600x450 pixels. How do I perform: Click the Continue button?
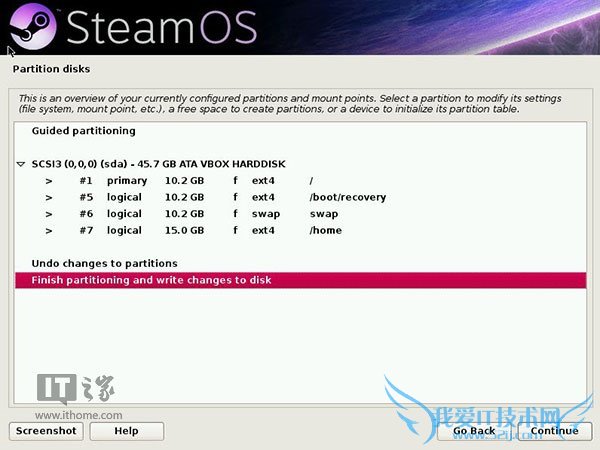coord(554,431)
